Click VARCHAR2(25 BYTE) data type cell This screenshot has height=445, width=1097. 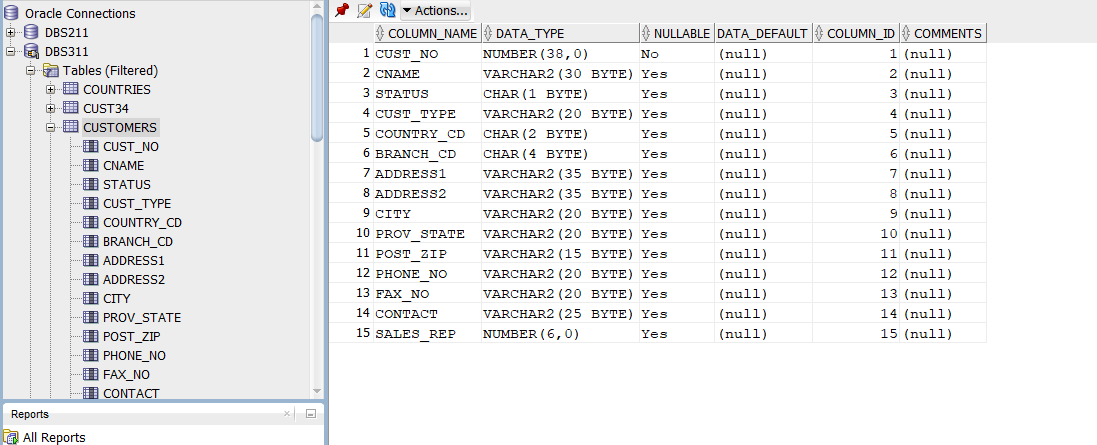click(560, 314)
